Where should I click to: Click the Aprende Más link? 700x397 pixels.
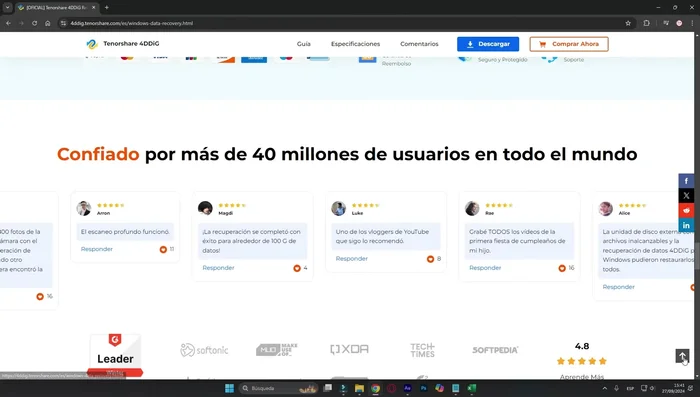[x=582, y=376]
